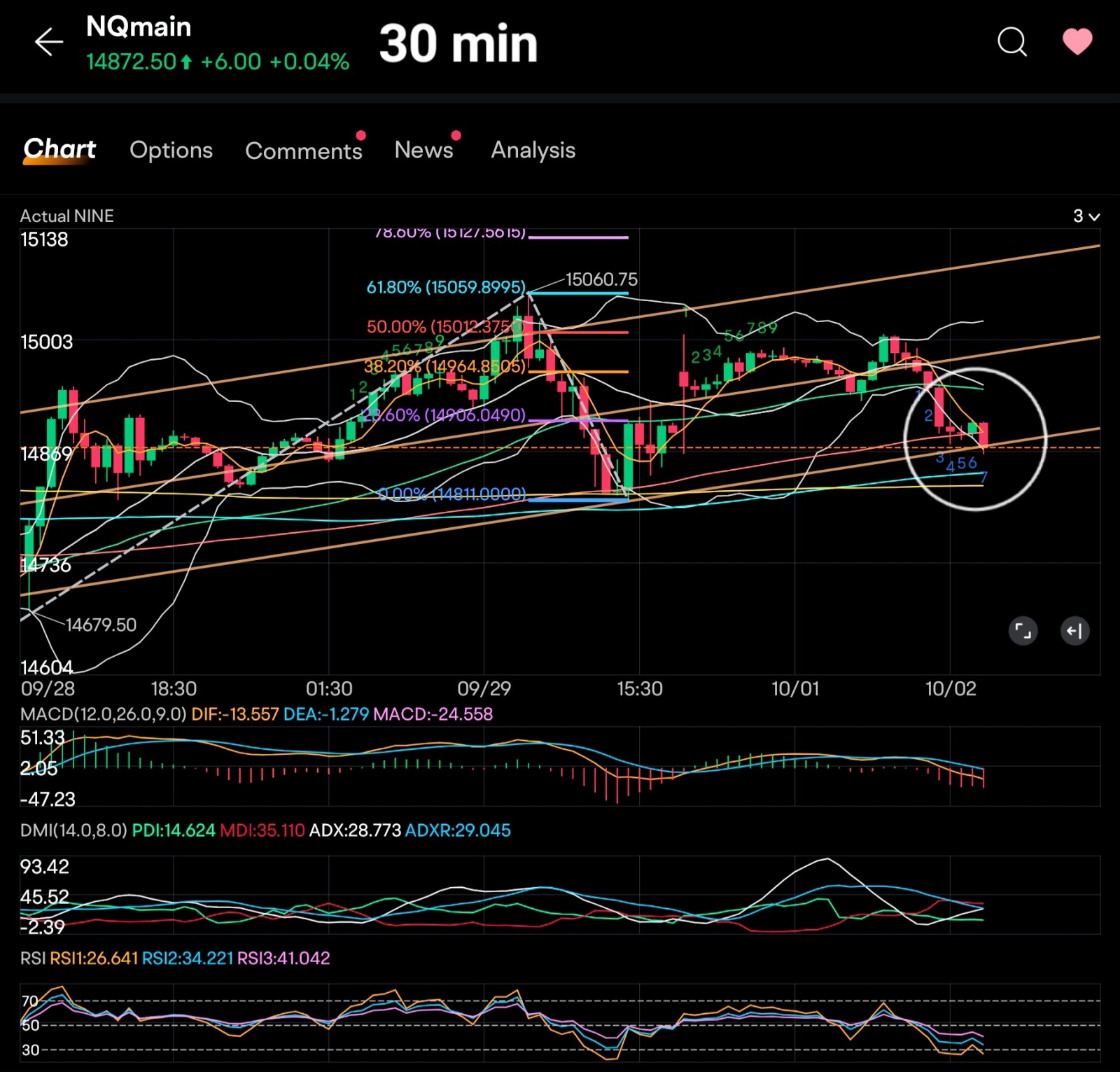Click the 61.80% (15059.8995) Fibonacci label
The image size is (1120, 1072).
click(x=446, y=287)
